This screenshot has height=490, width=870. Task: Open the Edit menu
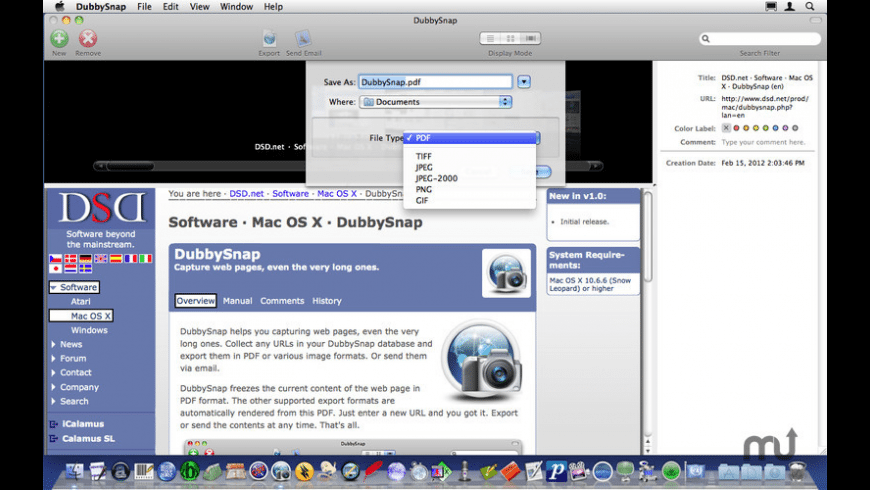[x=171, y=6]
